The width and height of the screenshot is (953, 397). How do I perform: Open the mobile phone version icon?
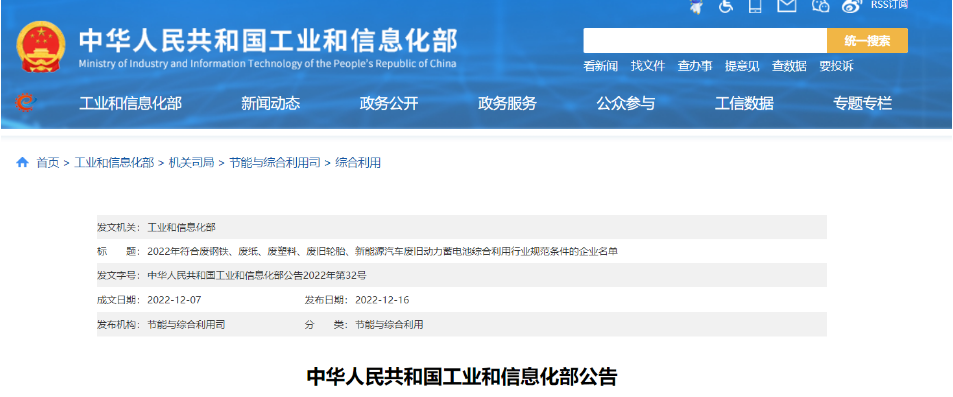[755, 6]
